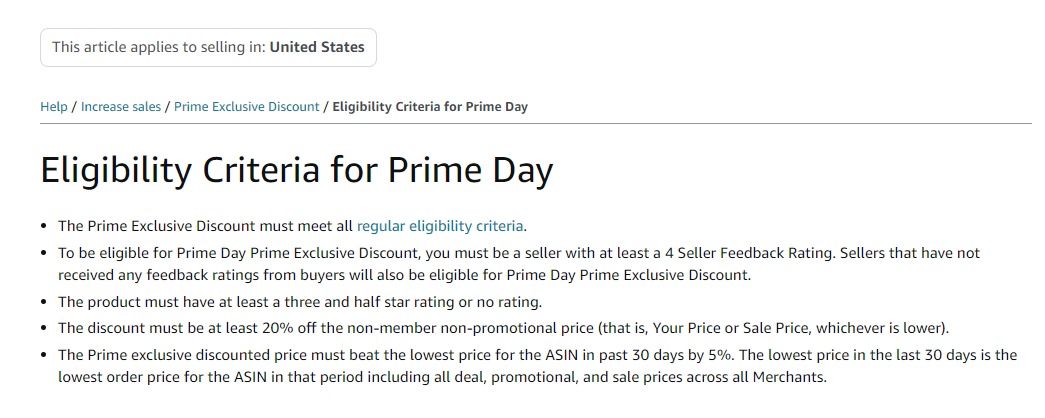
Task: Click the large Eligibility Criteria for Prime Day heading
Action: 296,171
